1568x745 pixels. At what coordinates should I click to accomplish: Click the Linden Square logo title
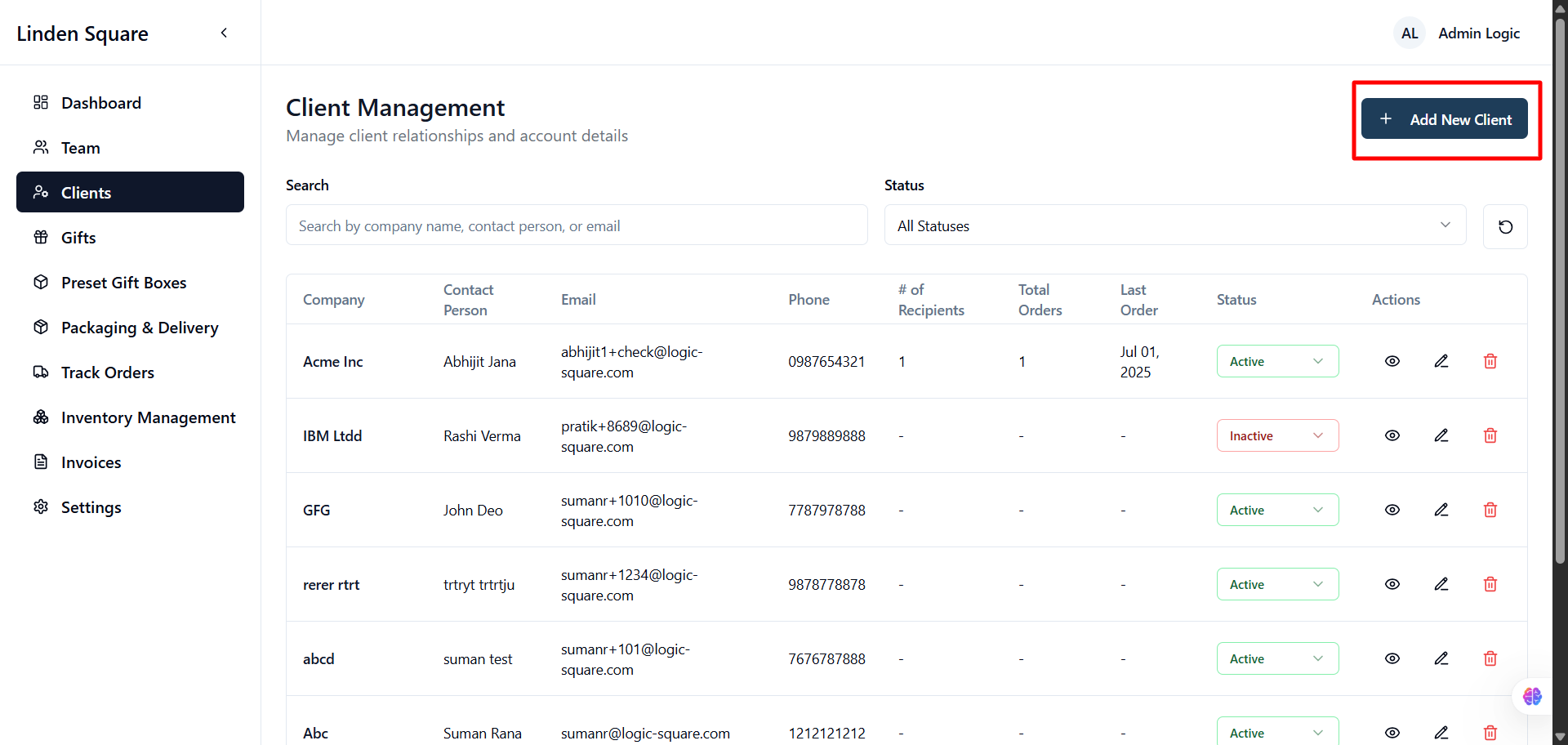[82, 33]
